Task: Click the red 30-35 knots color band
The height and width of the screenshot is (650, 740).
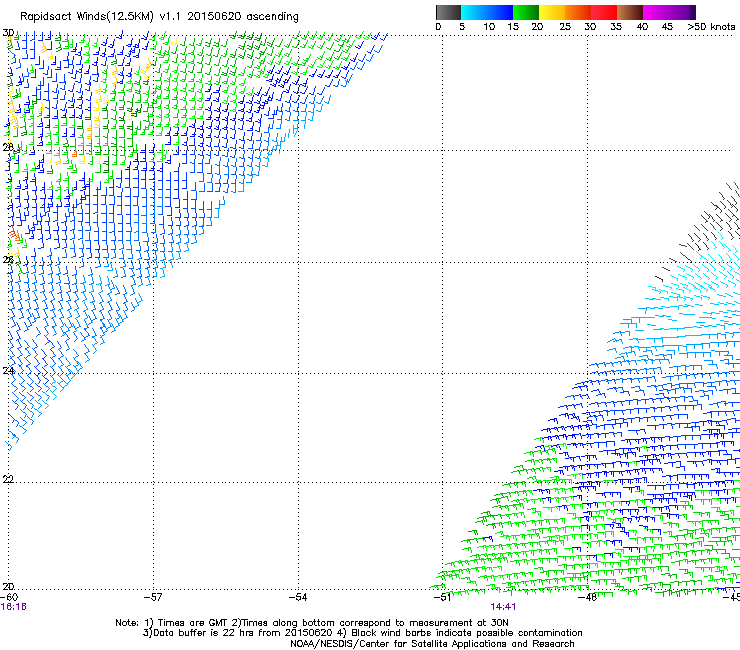Action: (x=604, y=12)
